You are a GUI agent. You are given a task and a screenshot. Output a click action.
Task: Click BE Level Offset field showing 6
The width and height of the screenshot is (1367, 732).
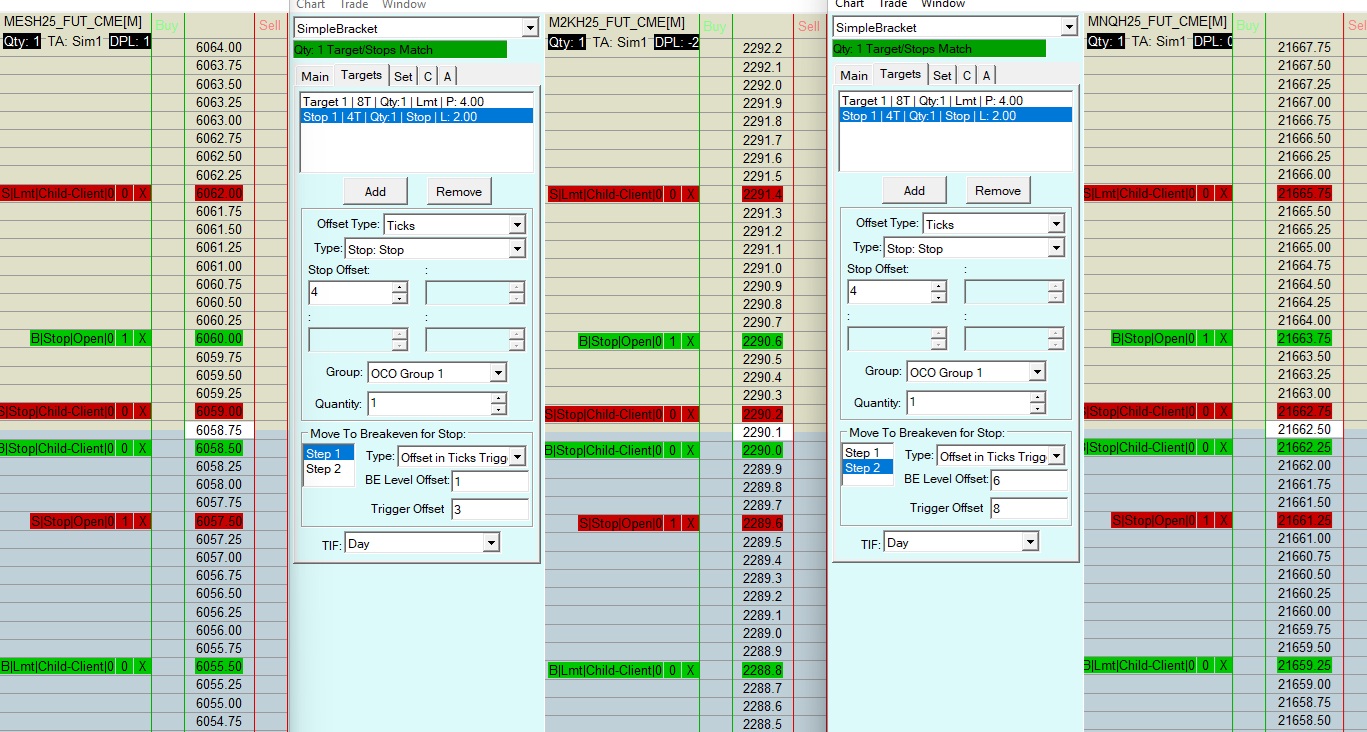[x=1029, y=481]
